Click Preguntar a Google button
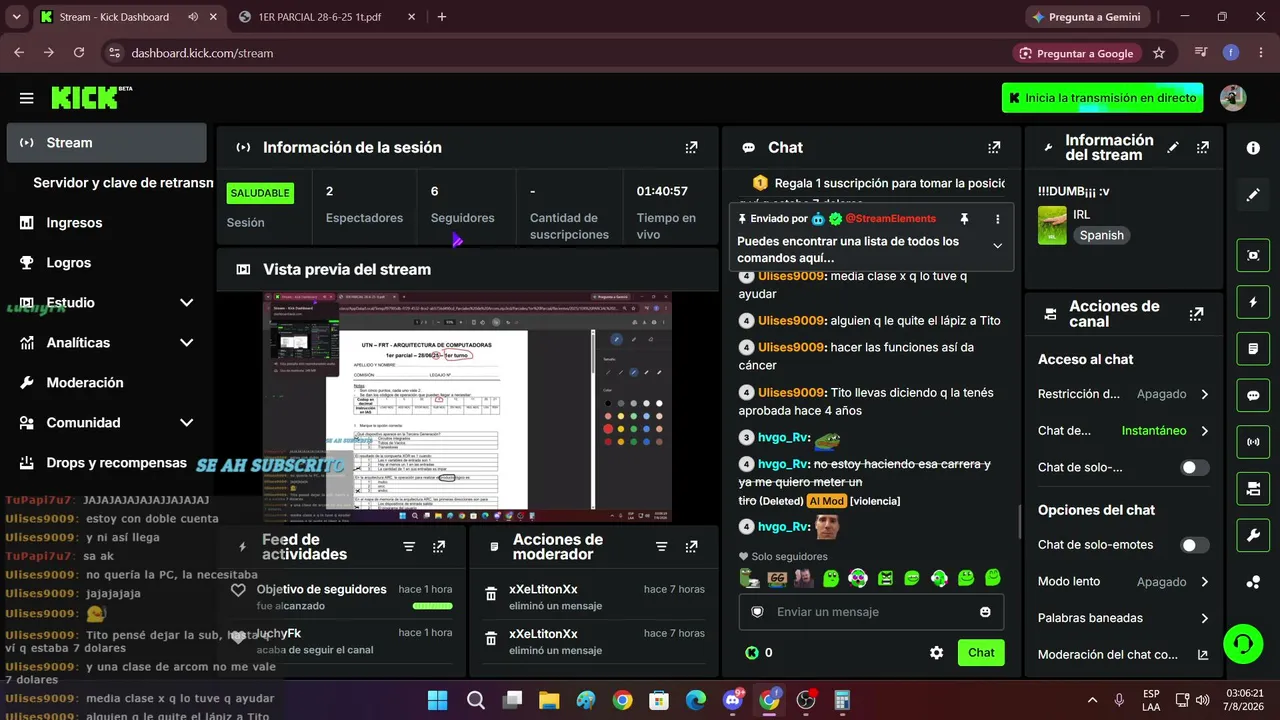Image resolution: width=1280 pixels, height=720 pixels. 1076,53
